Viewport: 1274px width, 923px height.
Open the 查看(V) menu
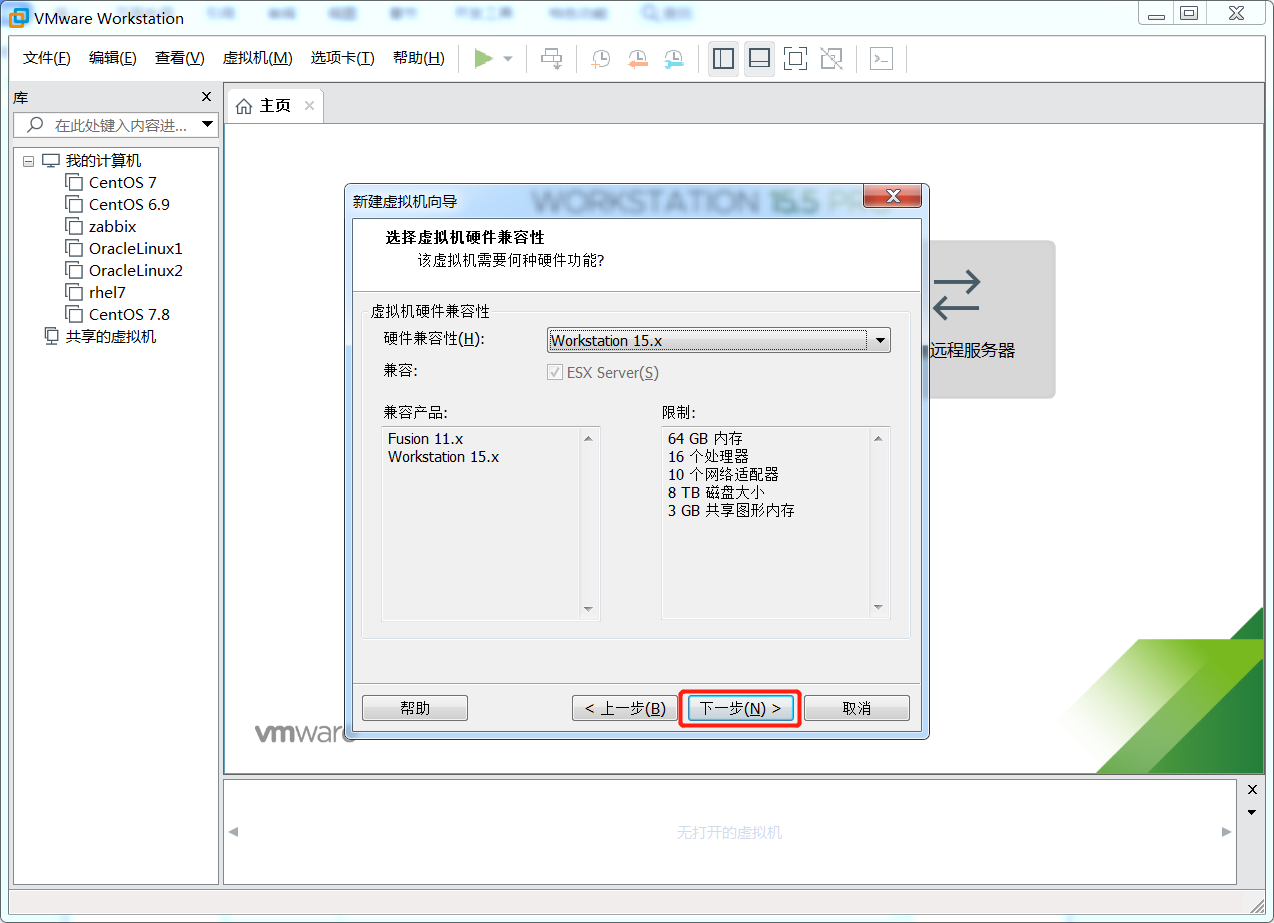tap(180, 58)
